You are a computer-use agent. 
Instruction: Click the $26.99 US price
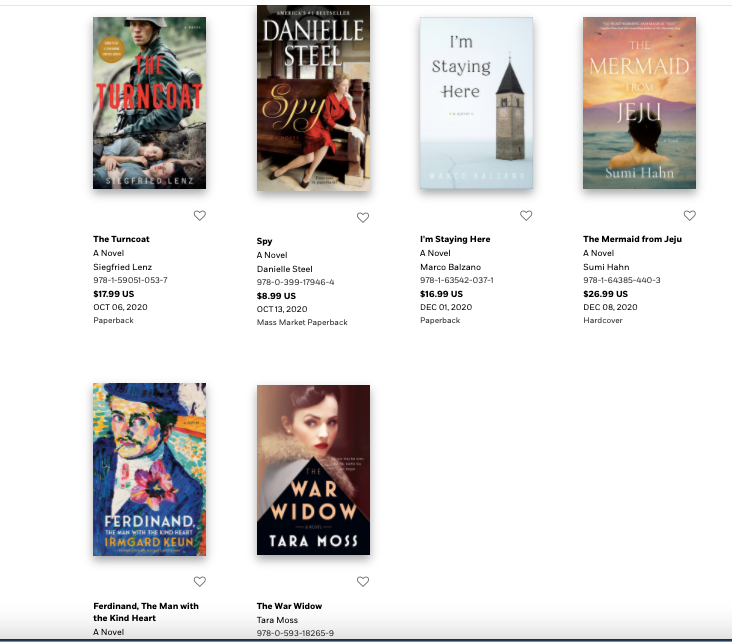(605, 294)
